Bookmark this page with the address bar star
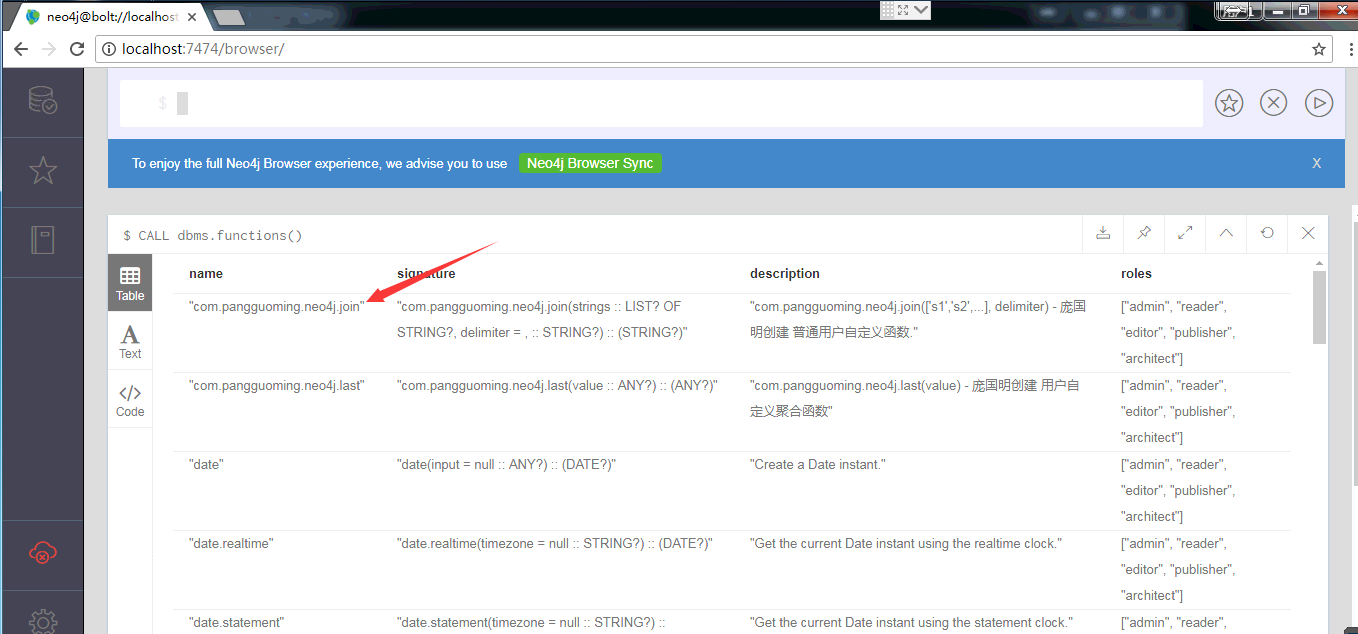The image size is (1358, 634). click(x=1319, y=48)
